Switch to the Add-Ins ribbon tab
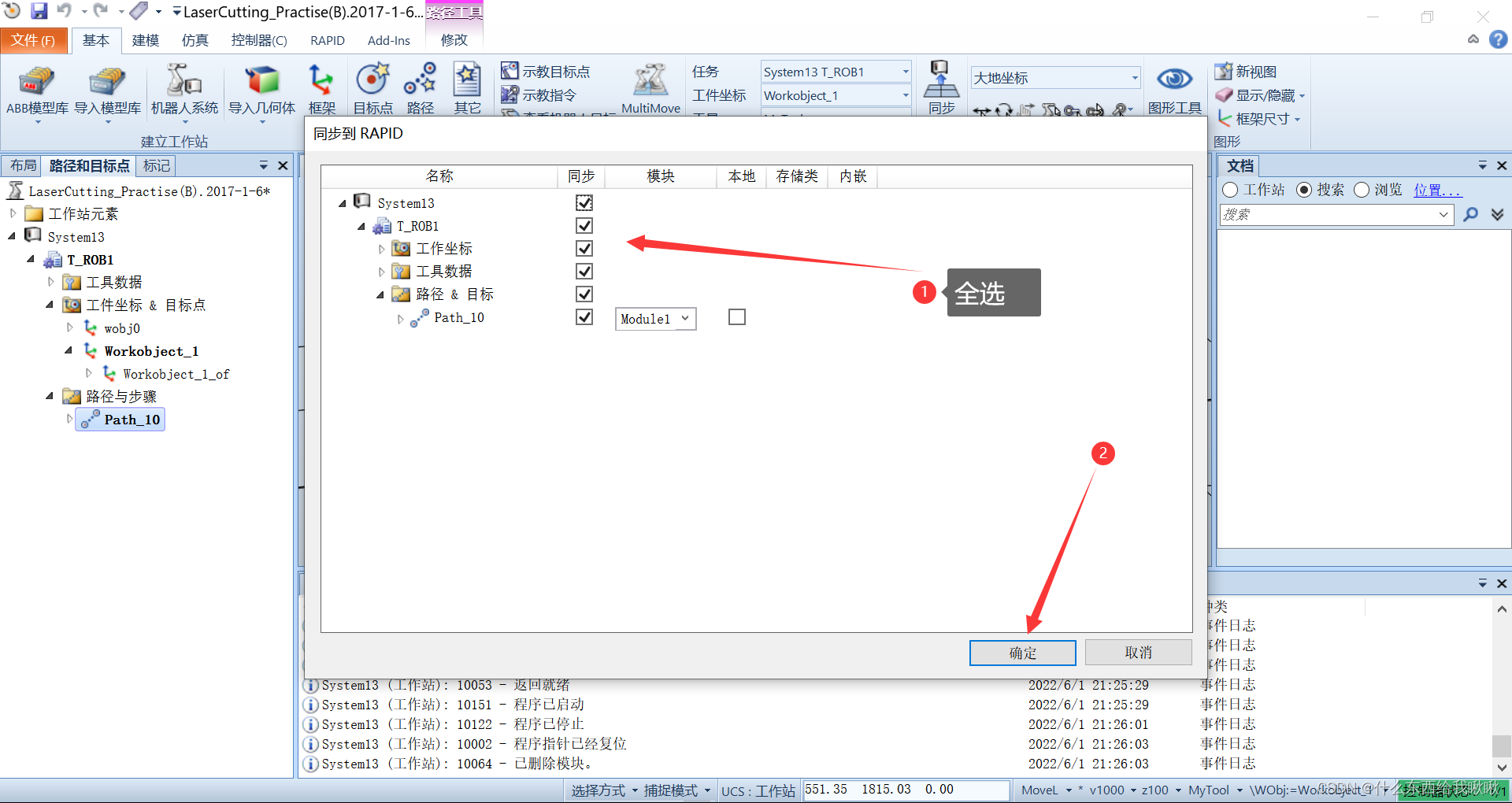Screen dimensions: 1512x803 (388, 40)
